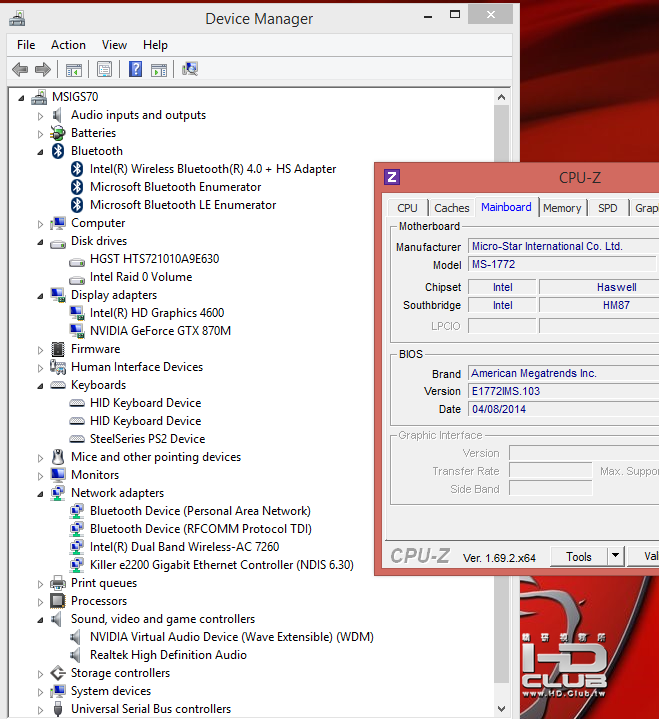Click the Realtek High Definition Audio icon
659x719 pixels.
[76, 655]
